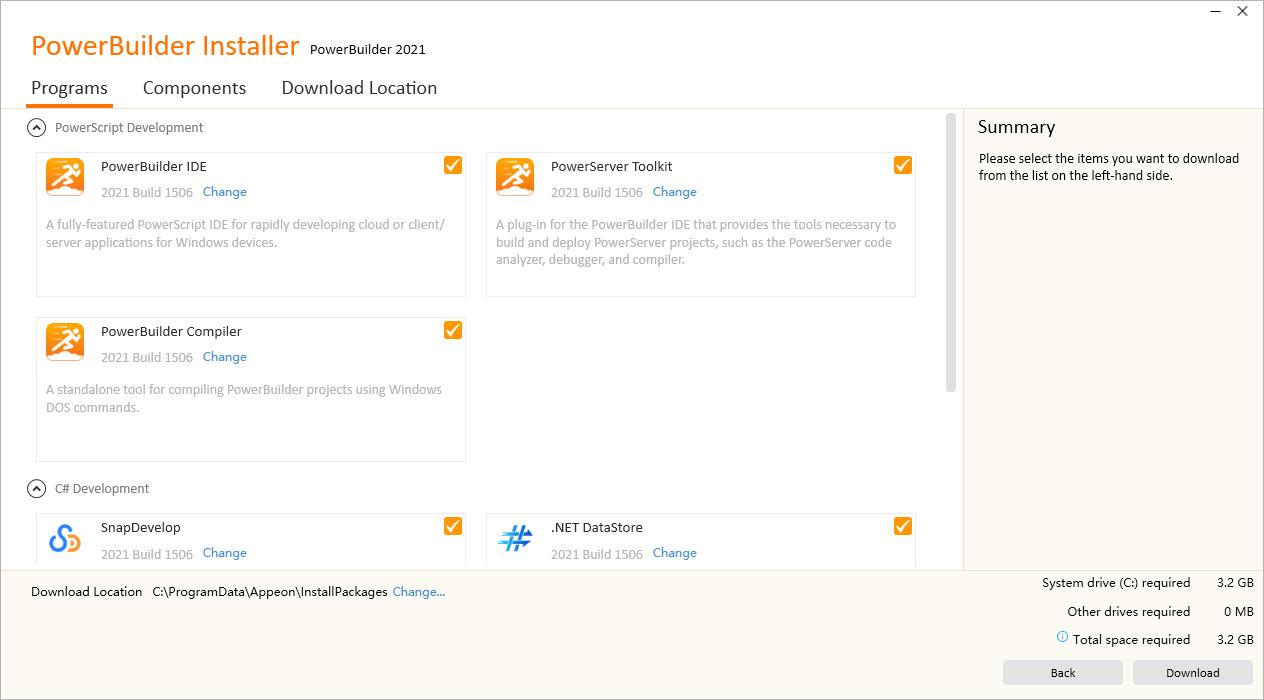Click the PowerBuilder IDE program icon

click(65, 177)
